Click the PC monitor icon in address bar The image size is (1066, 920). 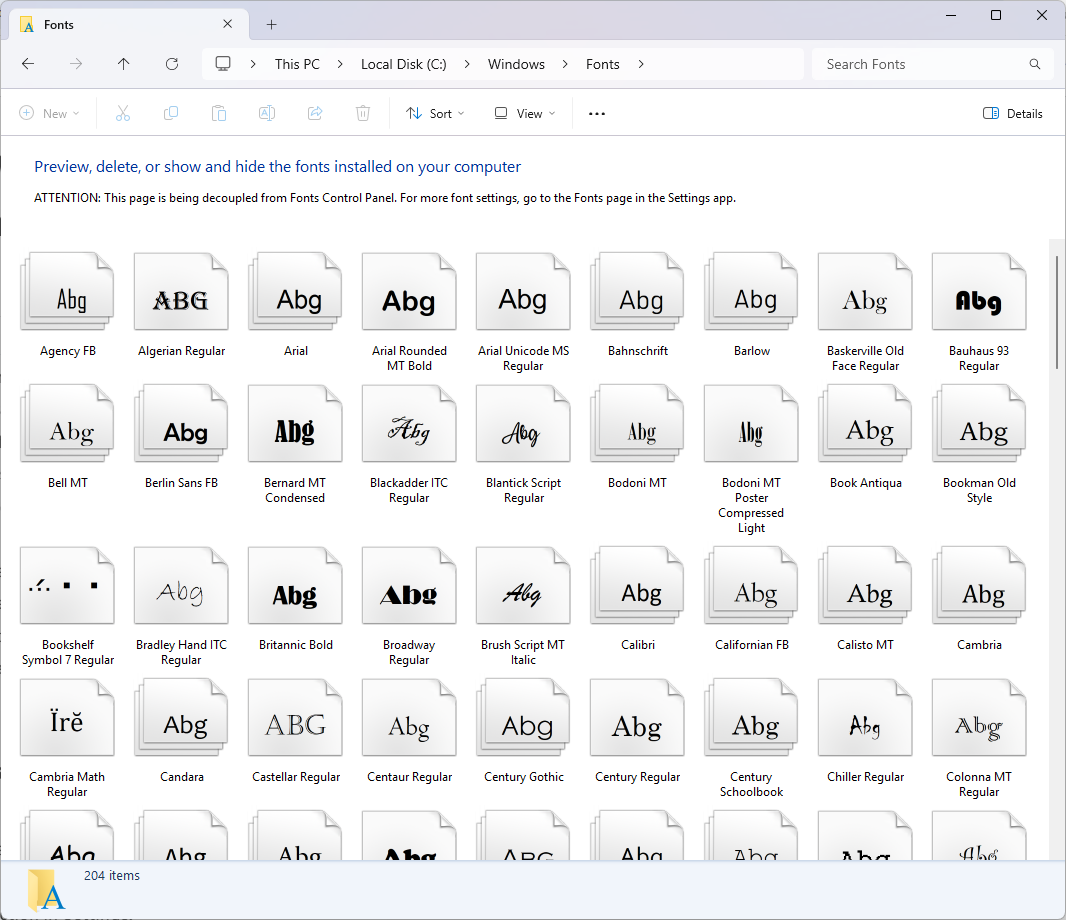click(x=223, y=64)
